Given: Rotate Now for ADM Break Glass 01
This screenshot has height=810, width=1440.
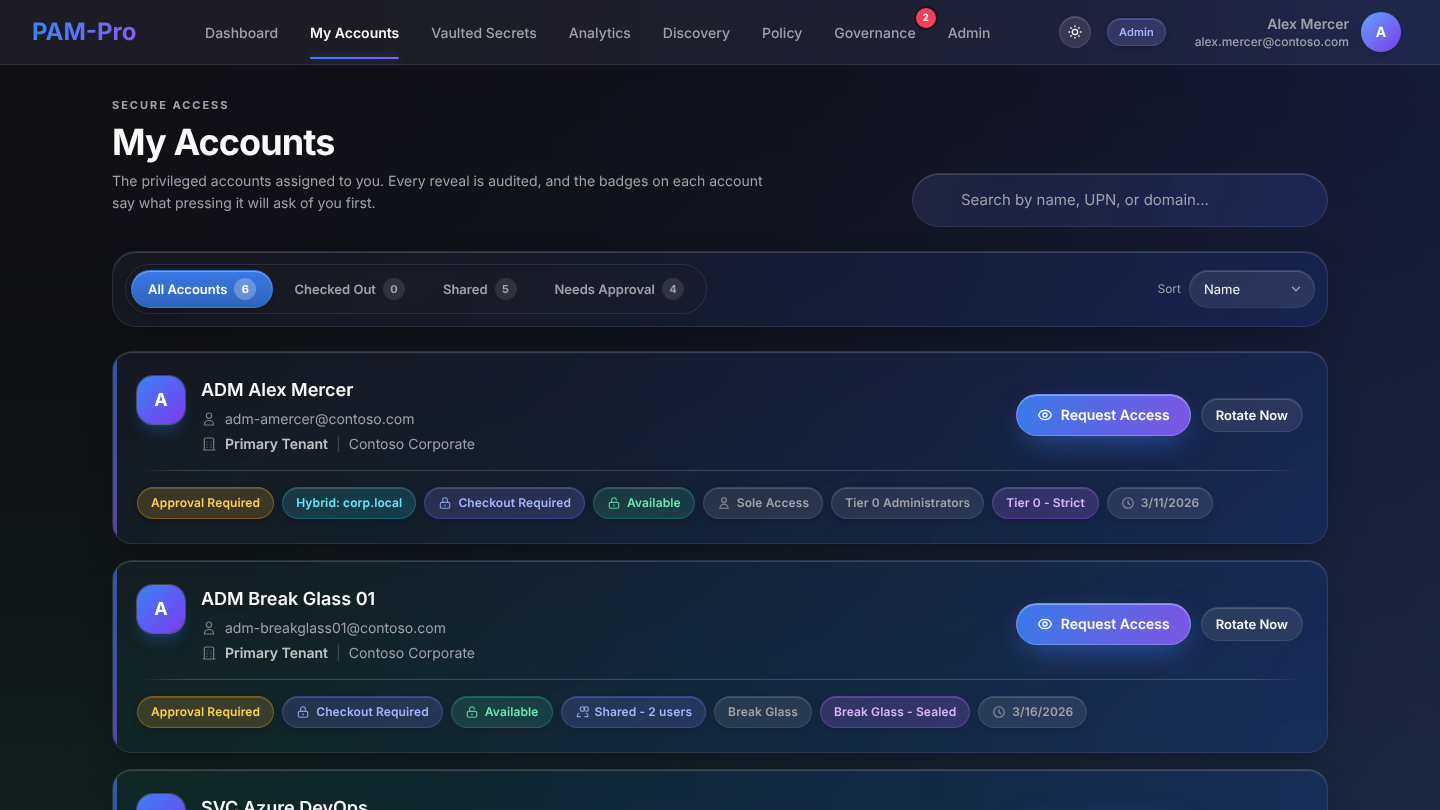Looking at the screenshot, I should [x=1252, y=624].
